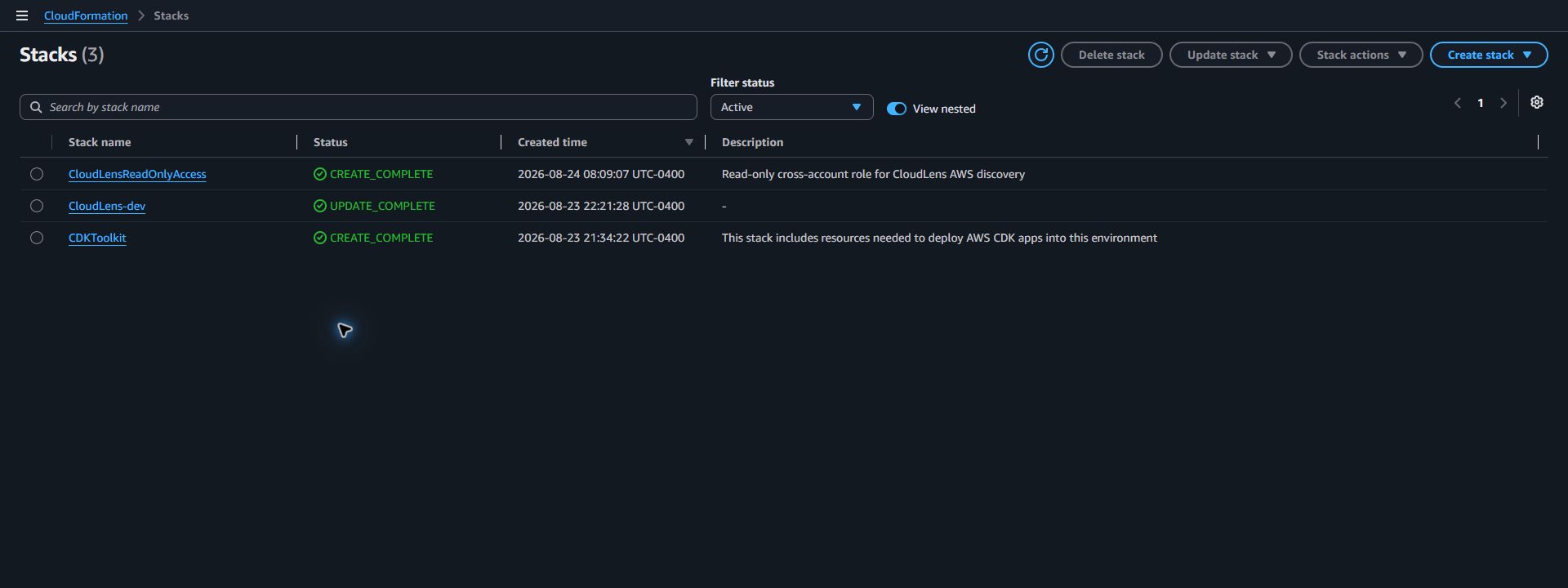Select the CloudLensReadOnlyAccess stack radio
The image size is (1568, 588).
tap(37, 174)
